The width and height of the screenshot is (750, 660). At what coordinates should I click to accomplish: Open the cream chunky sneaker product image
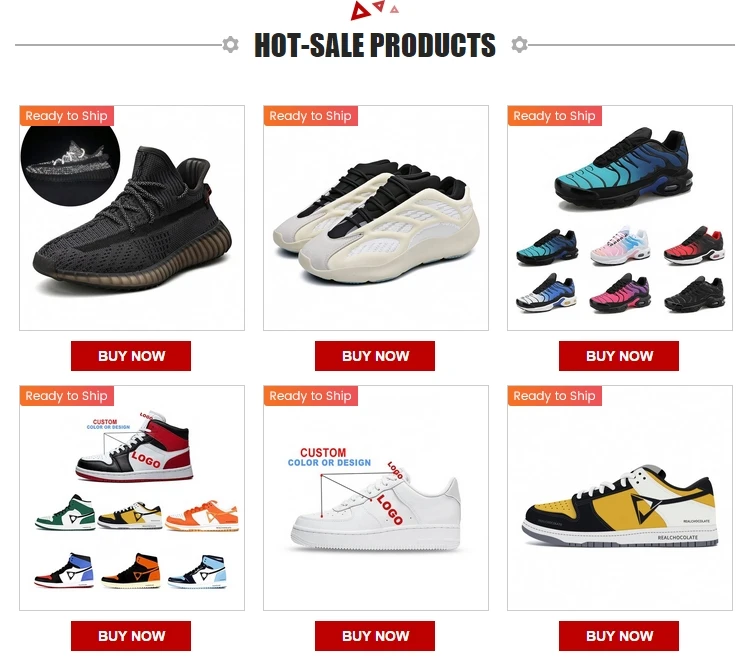coord(376,218)
